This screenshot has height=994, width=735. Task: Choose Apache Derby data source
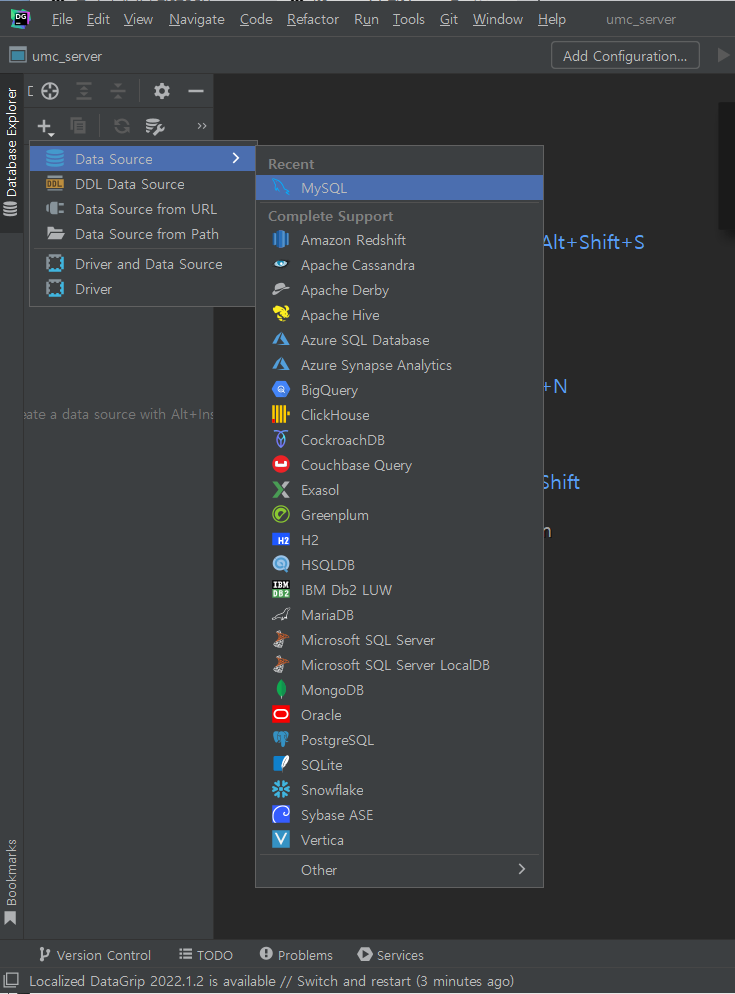(400, 290)
